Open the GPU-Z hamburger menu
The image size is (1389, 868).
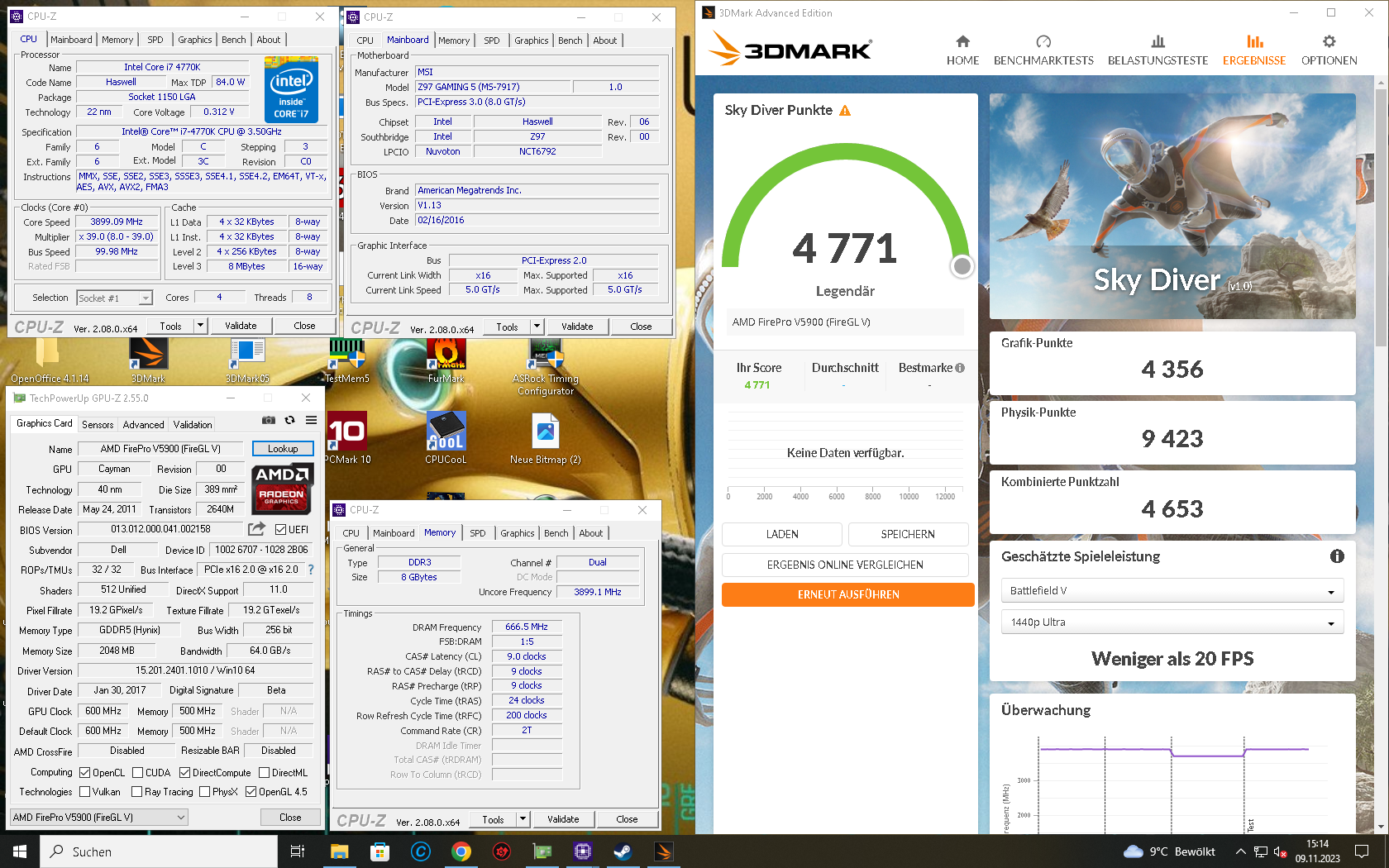pos(312,420)
